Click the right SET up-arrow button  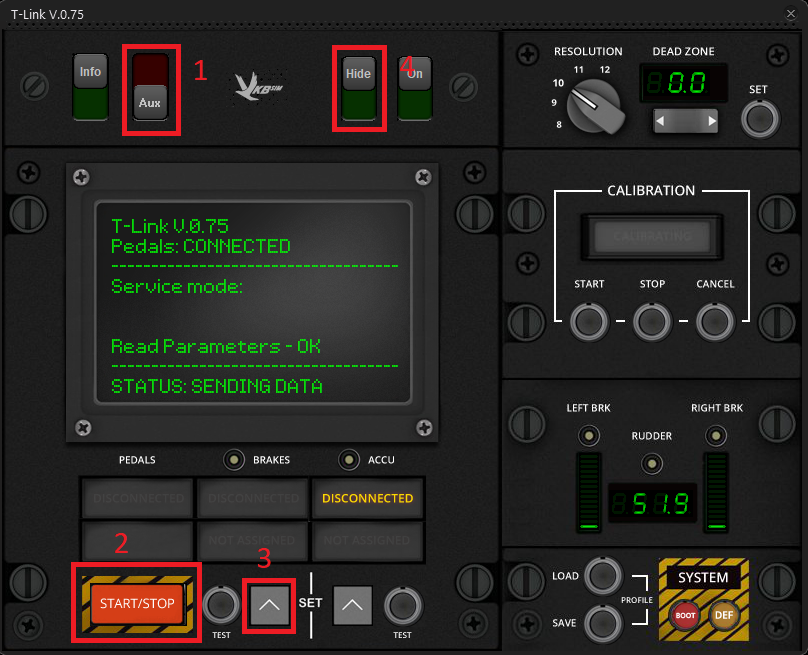click(357, 604)
